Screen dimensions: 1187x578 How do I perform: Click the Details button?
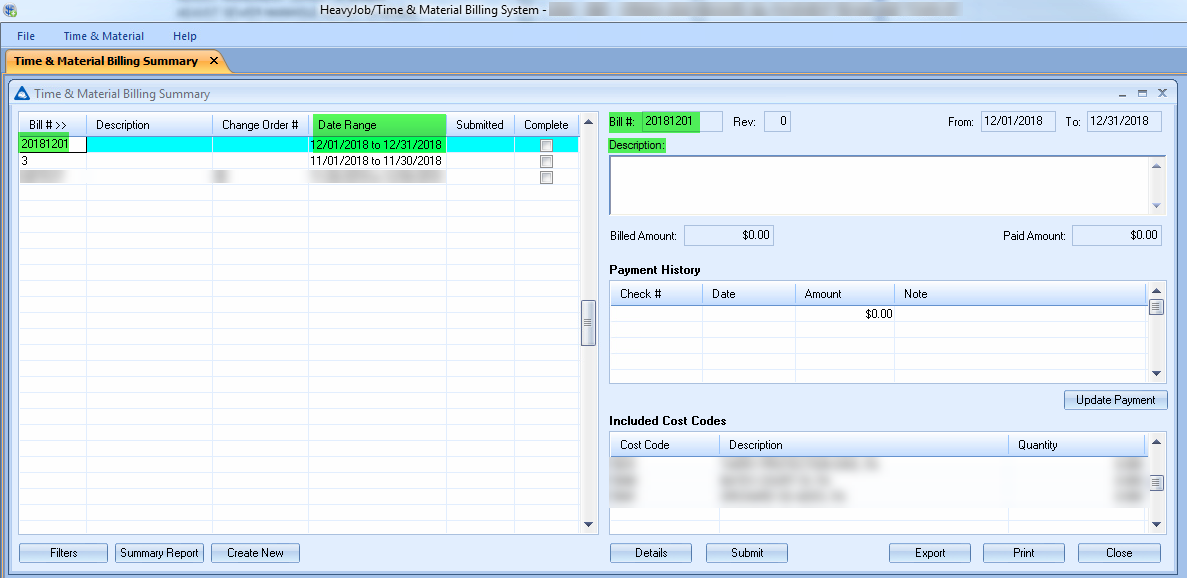(651, 553)
